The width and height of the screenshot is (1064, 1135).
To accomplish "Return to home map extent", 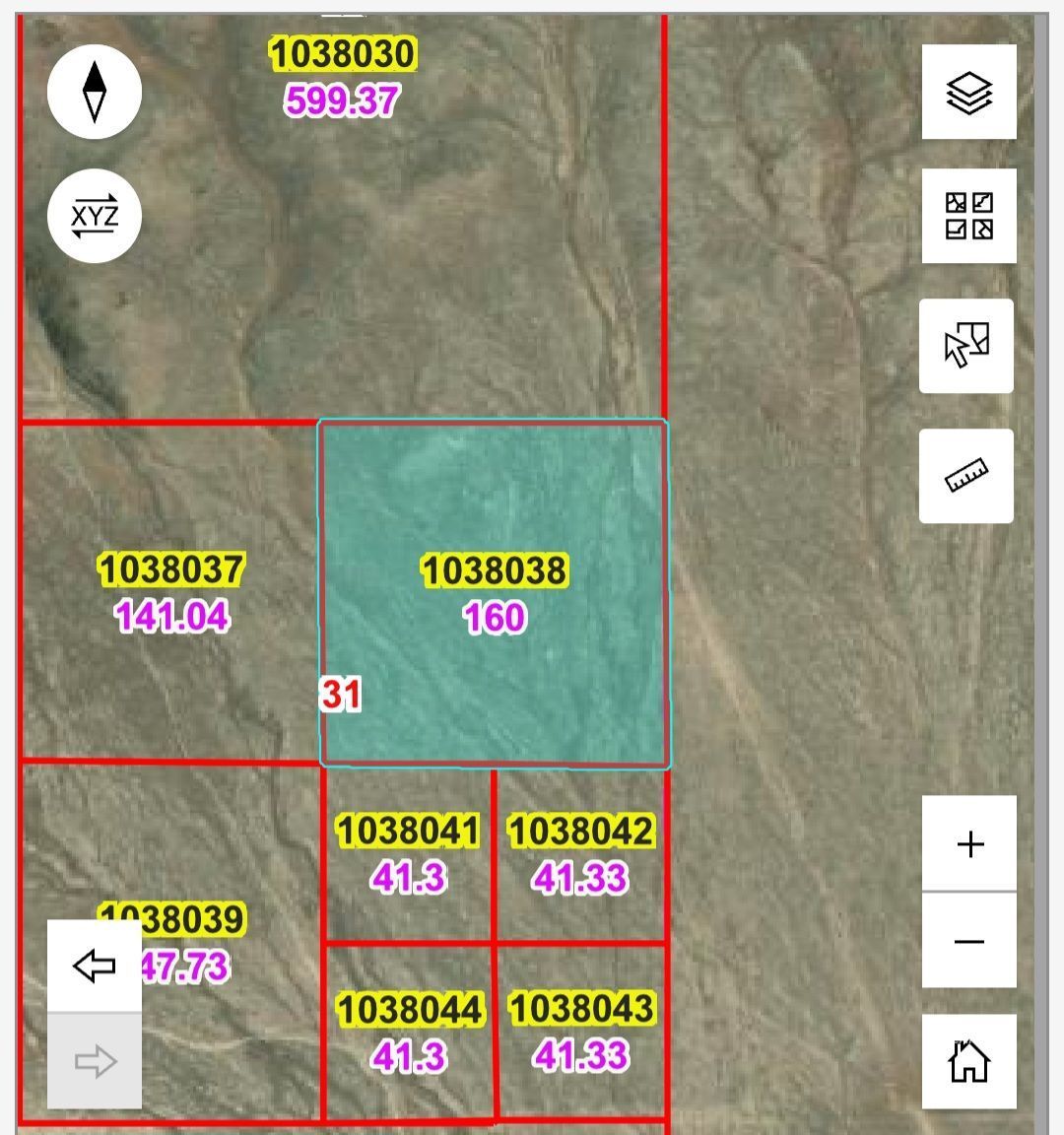I will pyautogui.click(x=969, y=1061).
